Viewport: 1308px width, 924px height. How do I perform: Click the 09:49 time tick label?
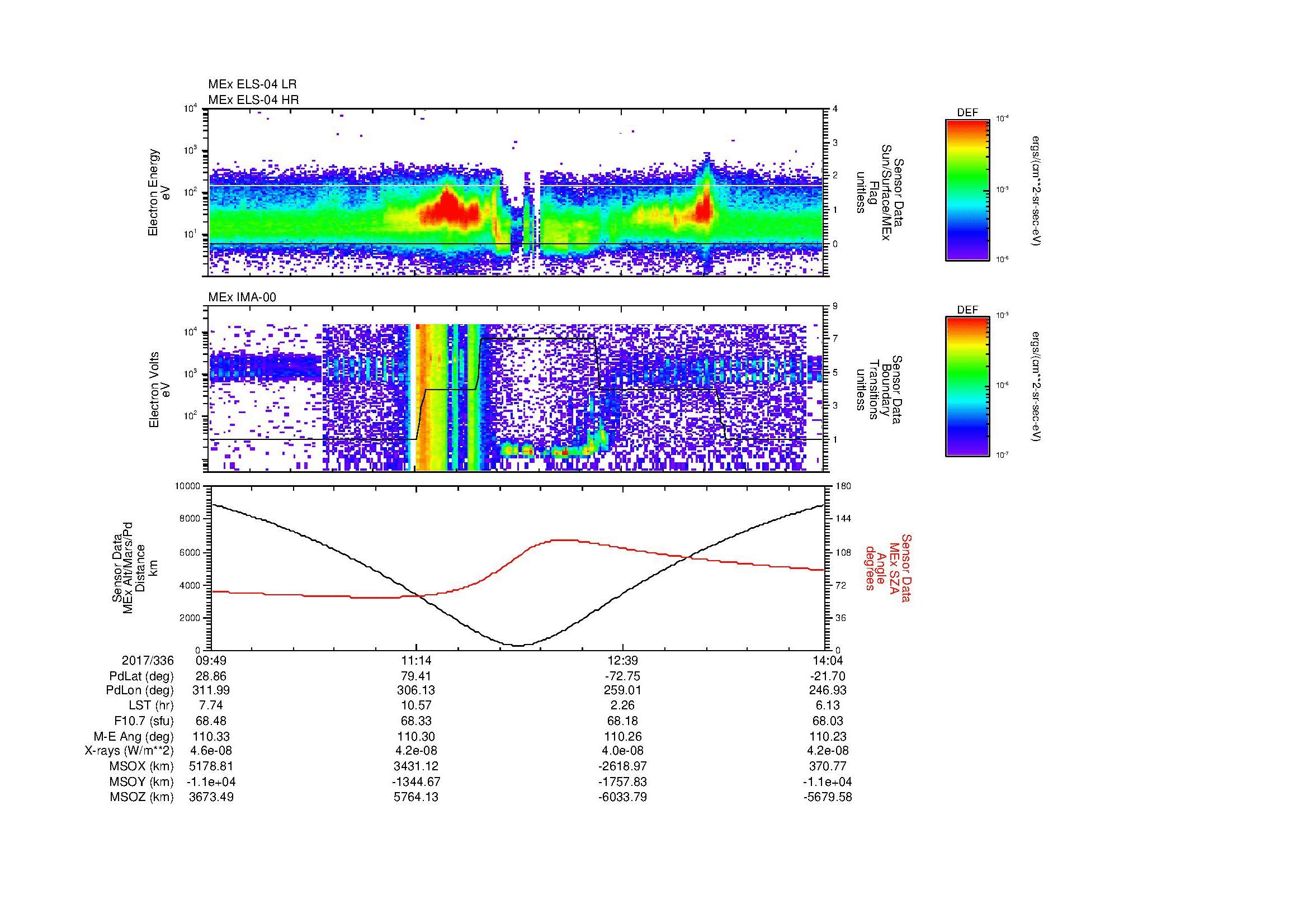point(211,660)
